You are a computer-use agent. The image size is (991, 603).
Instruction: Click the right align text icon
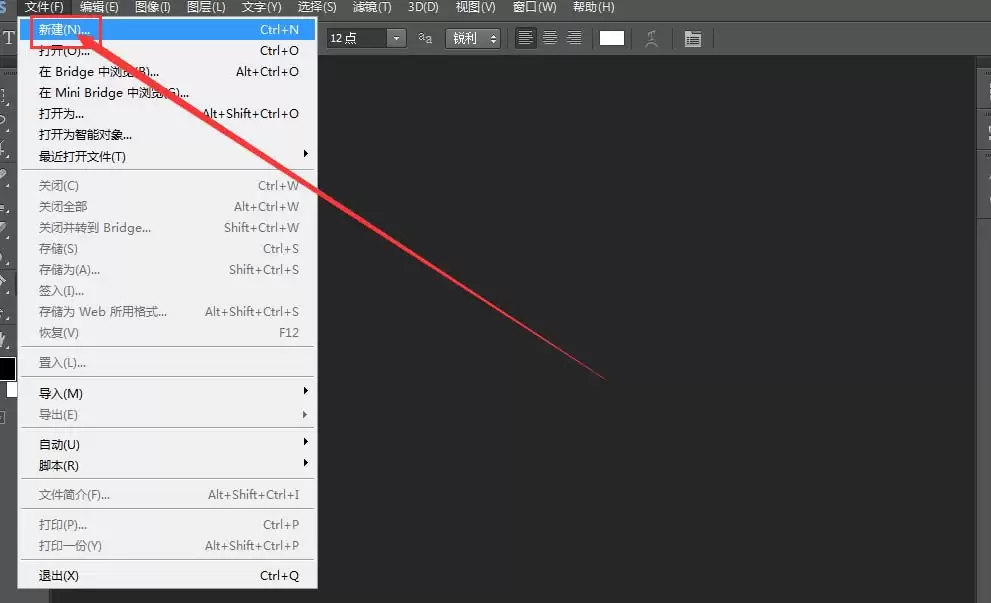click(x=574, y=38)
